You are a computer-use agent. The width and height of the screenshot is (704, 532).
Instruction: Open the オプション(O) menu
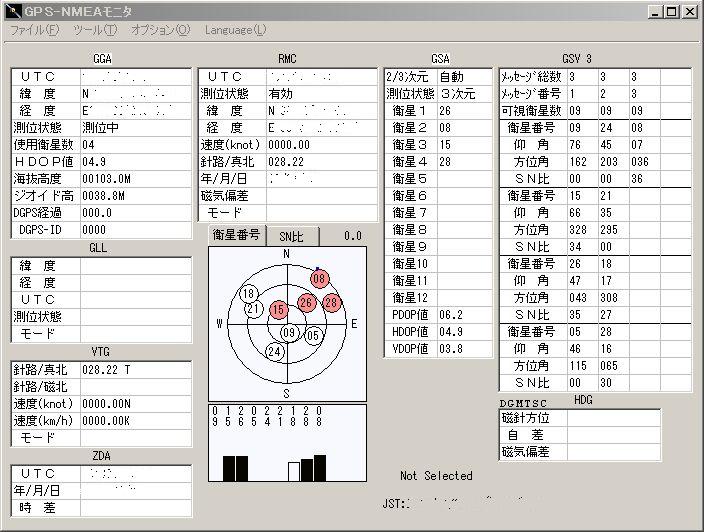coord(160,30)
